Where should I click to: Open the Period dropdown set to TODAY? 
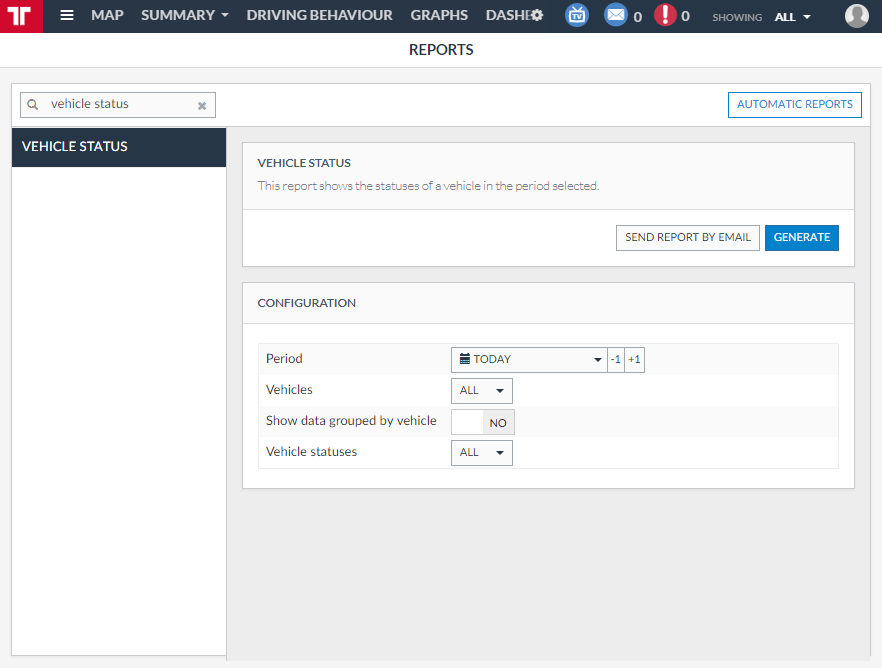528,359
